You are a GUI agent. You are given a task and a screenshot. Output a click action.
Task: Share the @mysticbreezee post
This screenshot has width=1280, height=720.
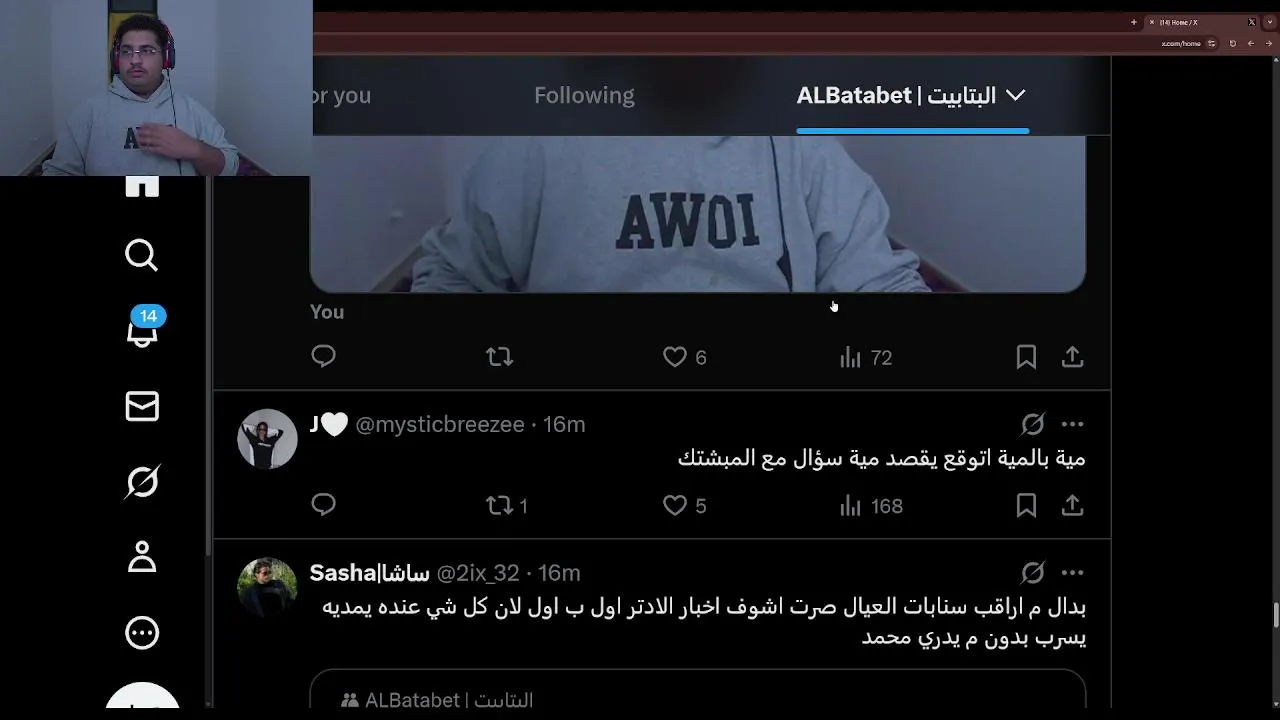point(1072,505)
